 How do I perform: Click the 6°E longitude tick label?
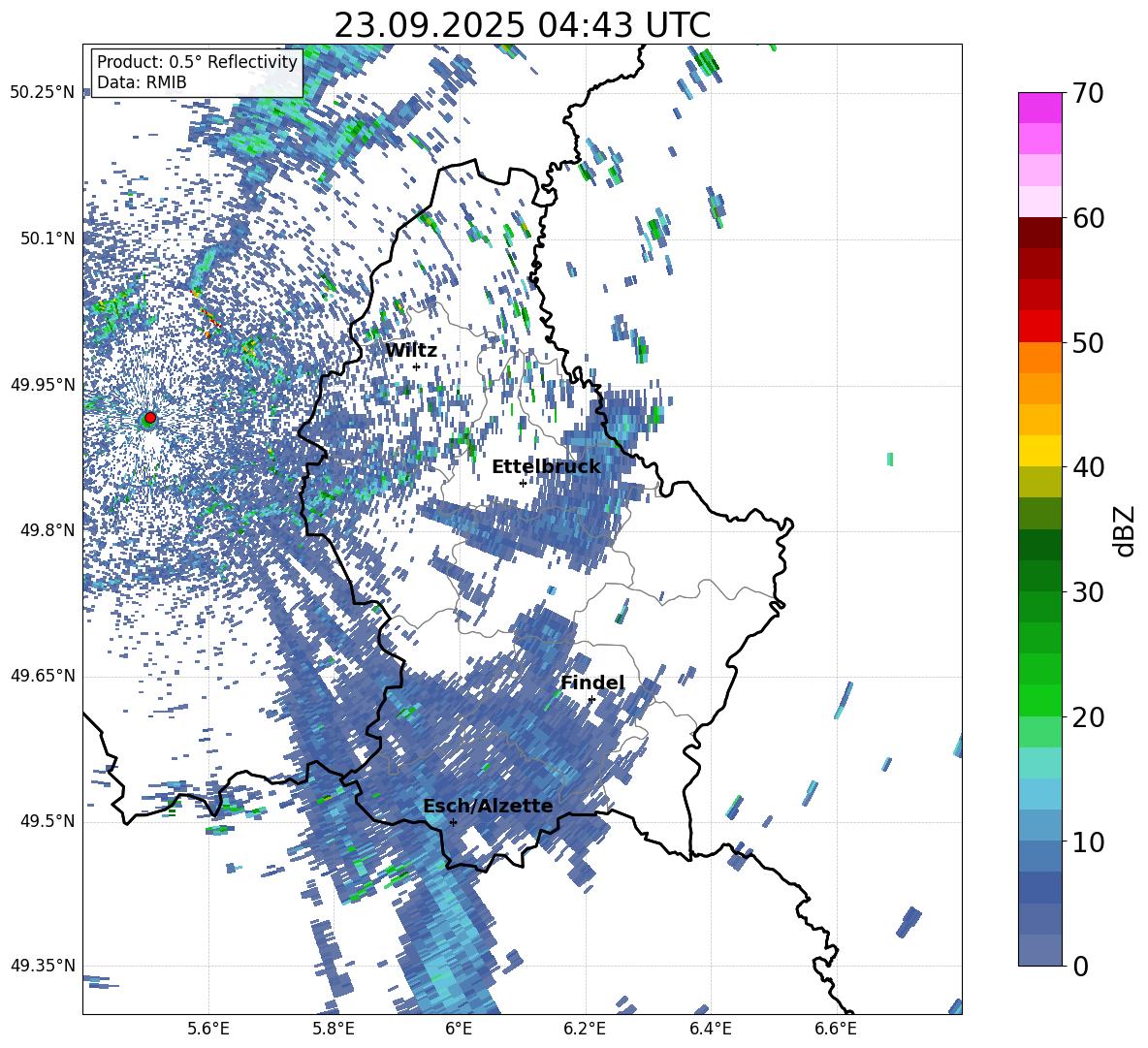click(459, 1029)
